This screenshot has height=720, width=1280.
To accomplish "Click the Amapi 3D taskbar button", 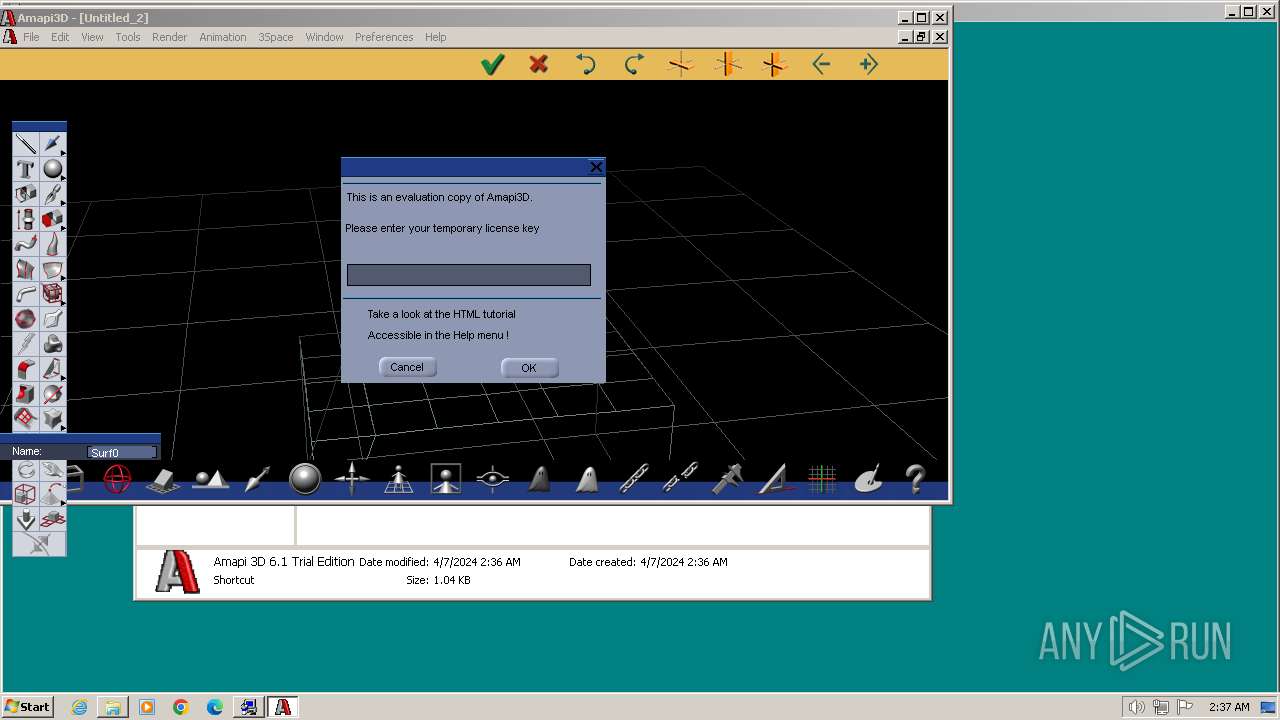I will [283, 707].
